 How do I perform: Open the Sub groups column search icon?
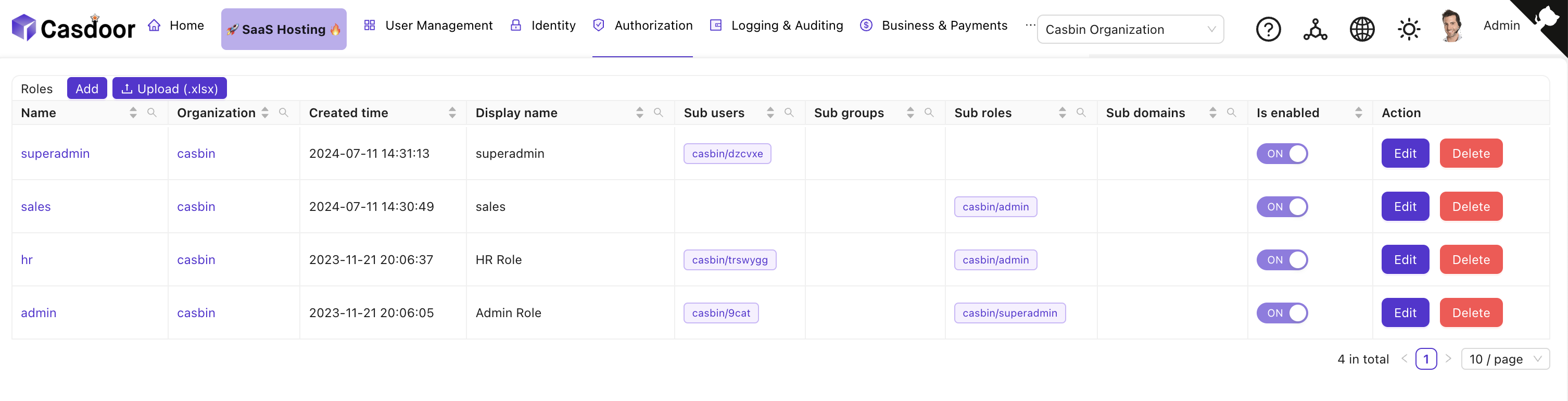point(929,112)
